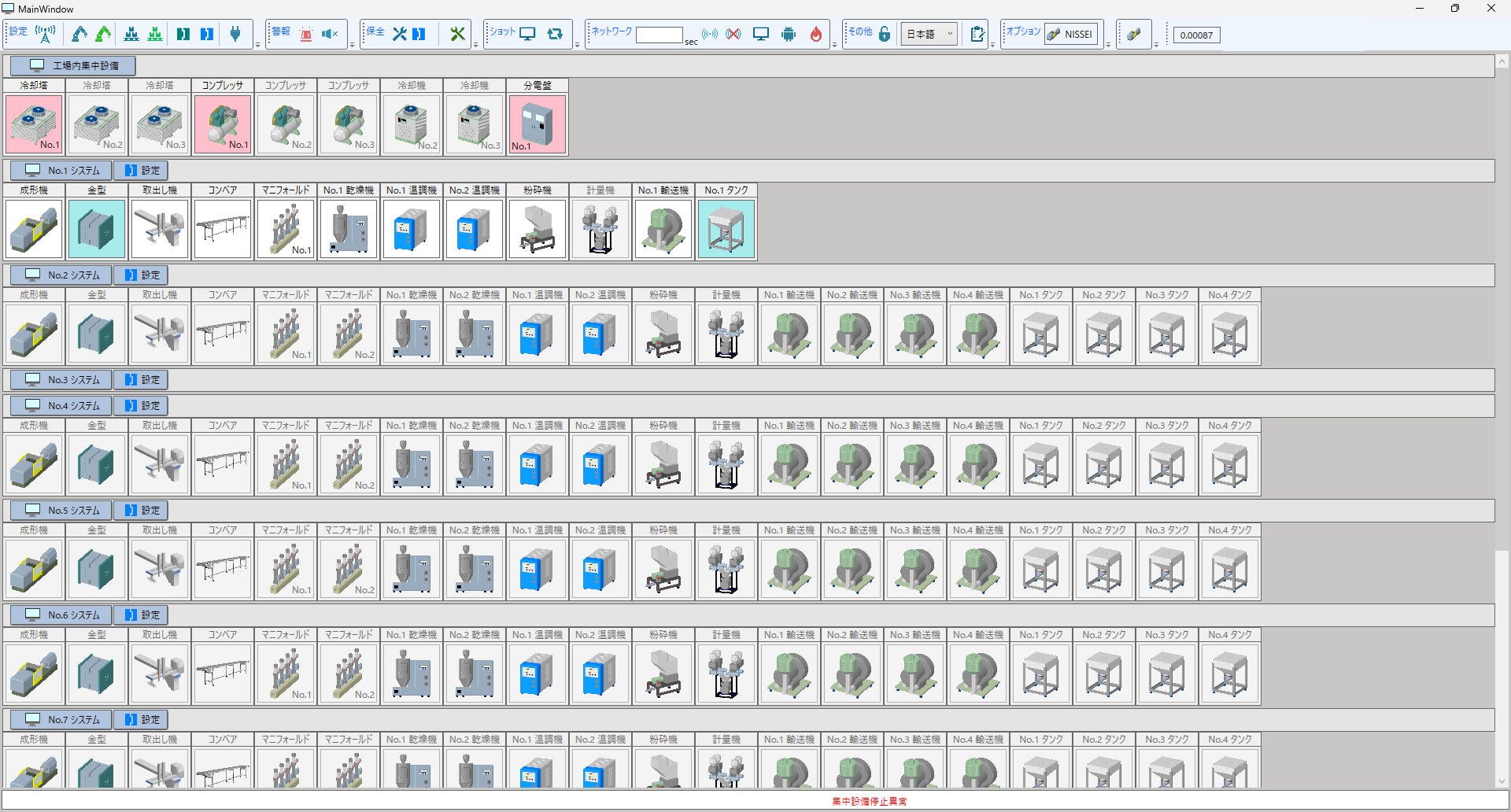Click the network seconds input field
Image resolution: width=1511 pixels, height=812 pixels.
pyautogui.click(x=659, y=35)
